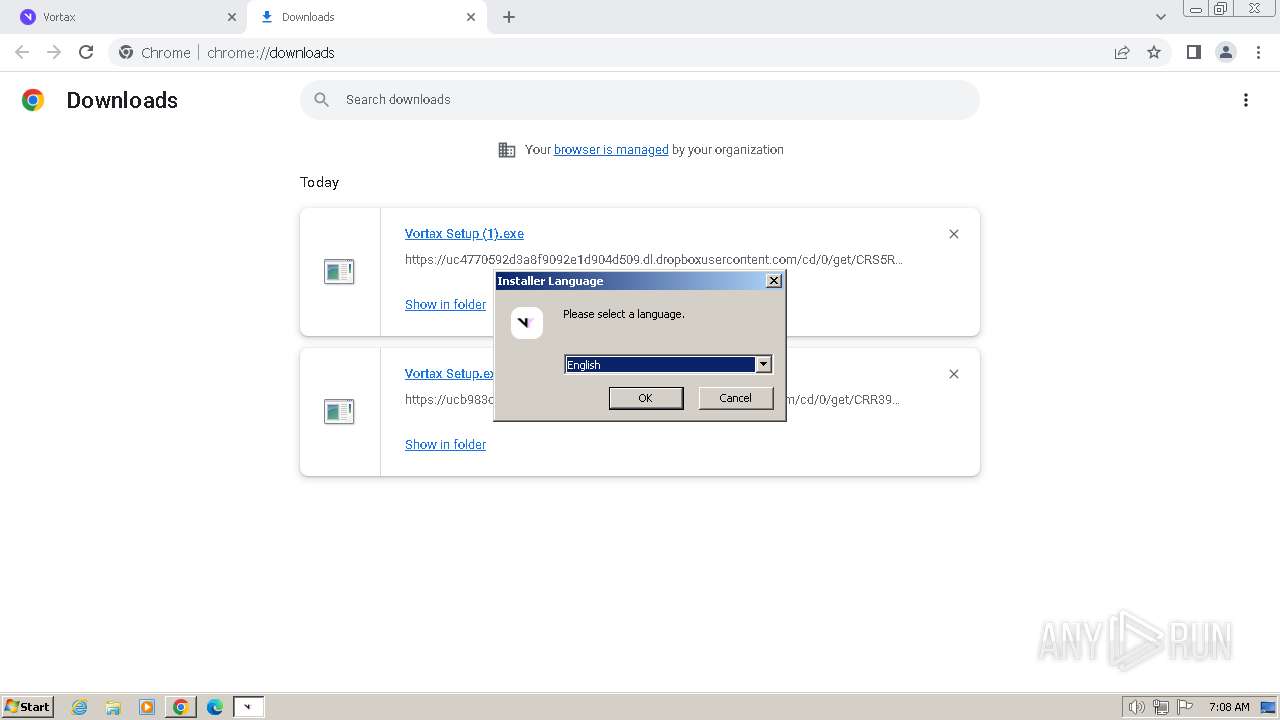Image resolution: width=1280 pixels, height=720 pixels.
Task: Toggle Chrome side panel
Action: coord(1194,52)
